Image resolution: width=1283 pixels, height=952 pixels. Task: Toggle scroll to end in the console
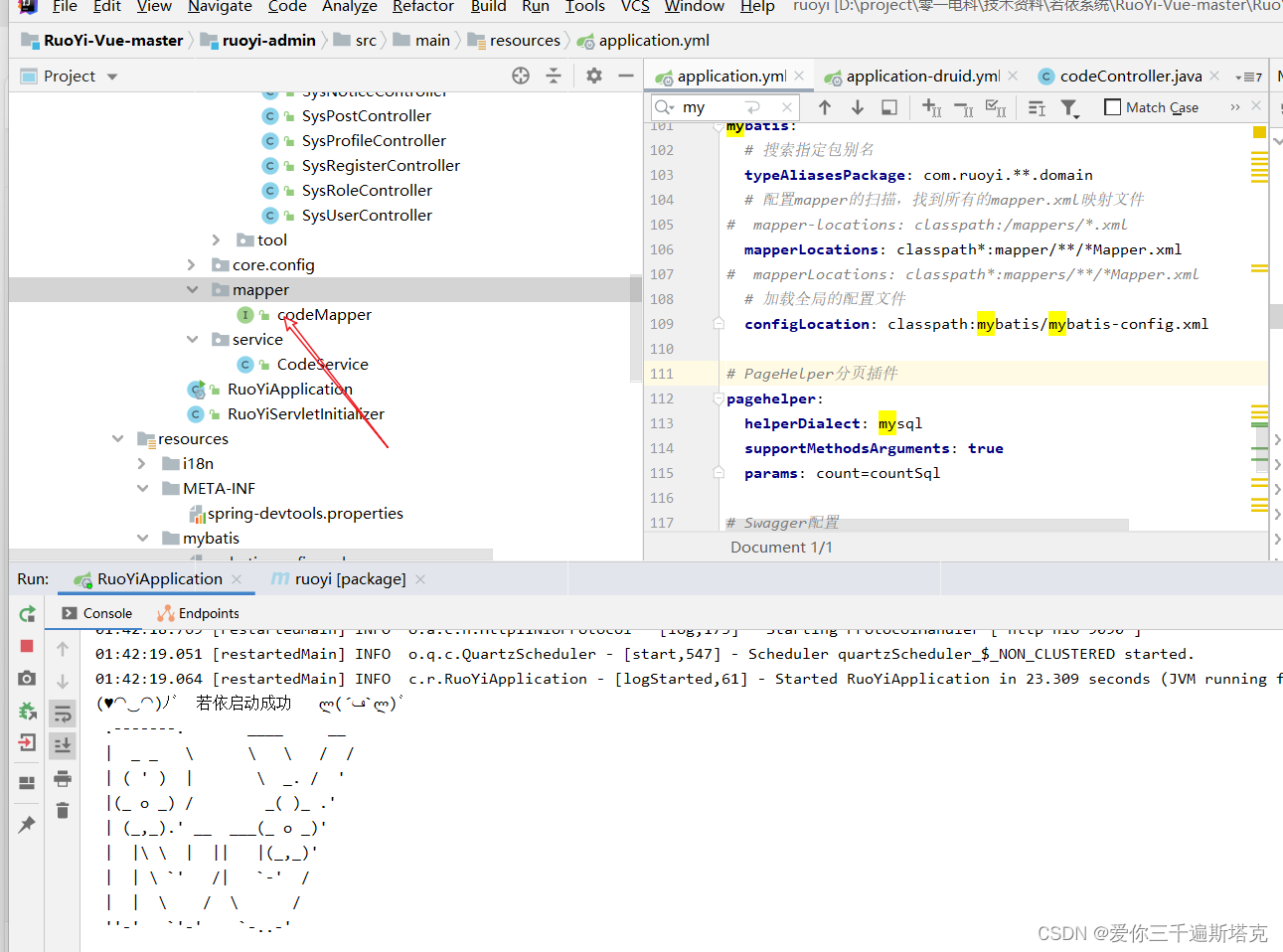point(62,744)
